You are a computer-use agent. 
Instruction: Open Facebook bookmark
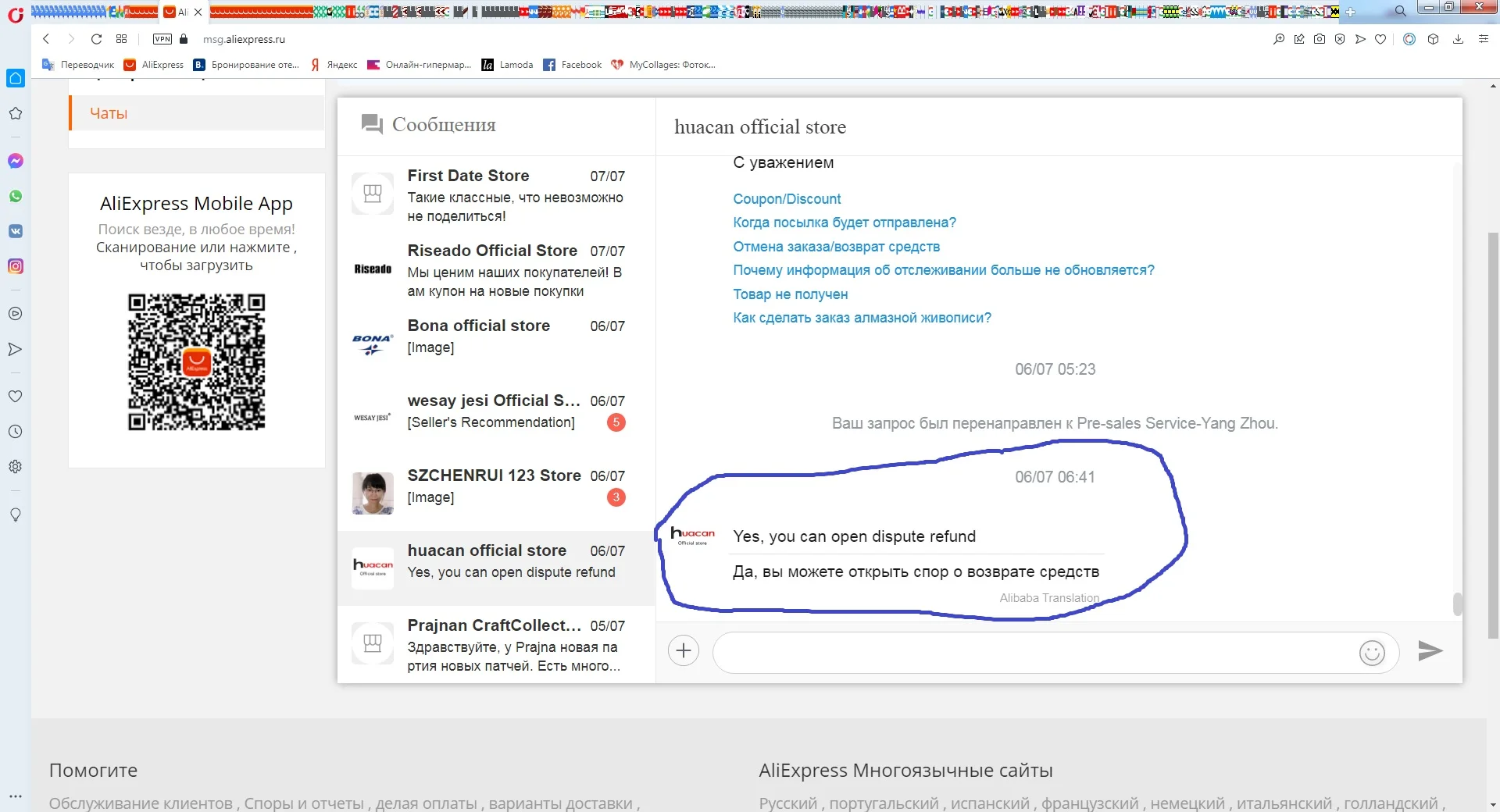click(x=573, y=65)
